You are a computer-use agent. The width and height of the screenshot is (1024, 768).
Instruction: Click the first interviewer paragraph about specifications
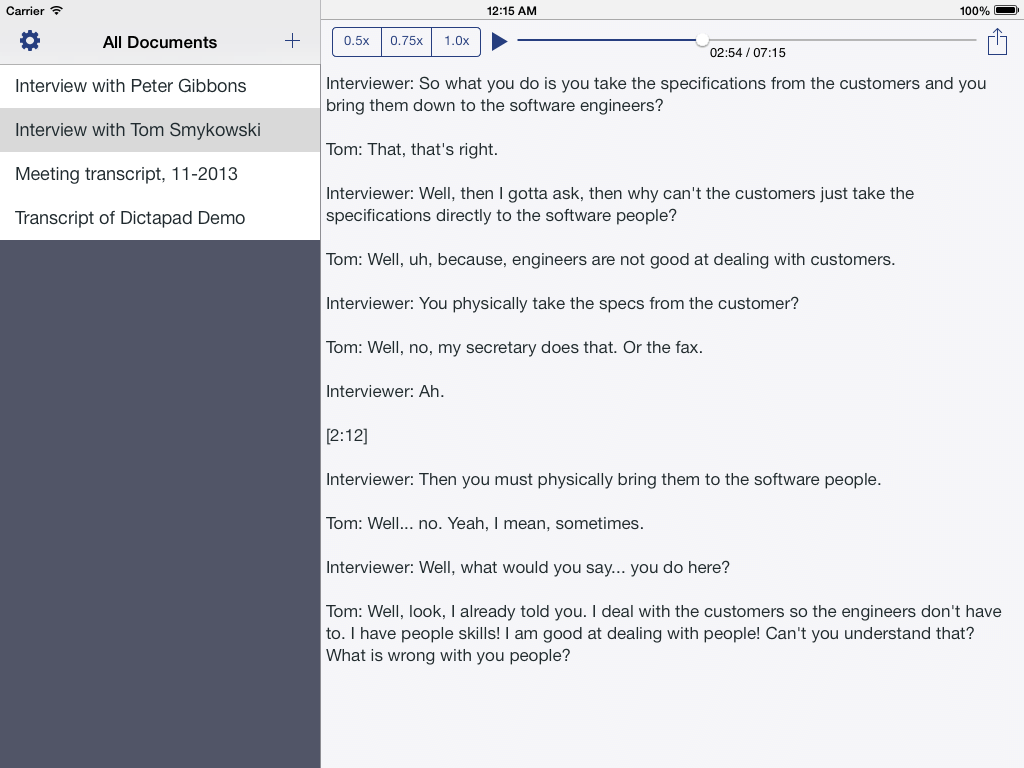(x=656, y=95)
